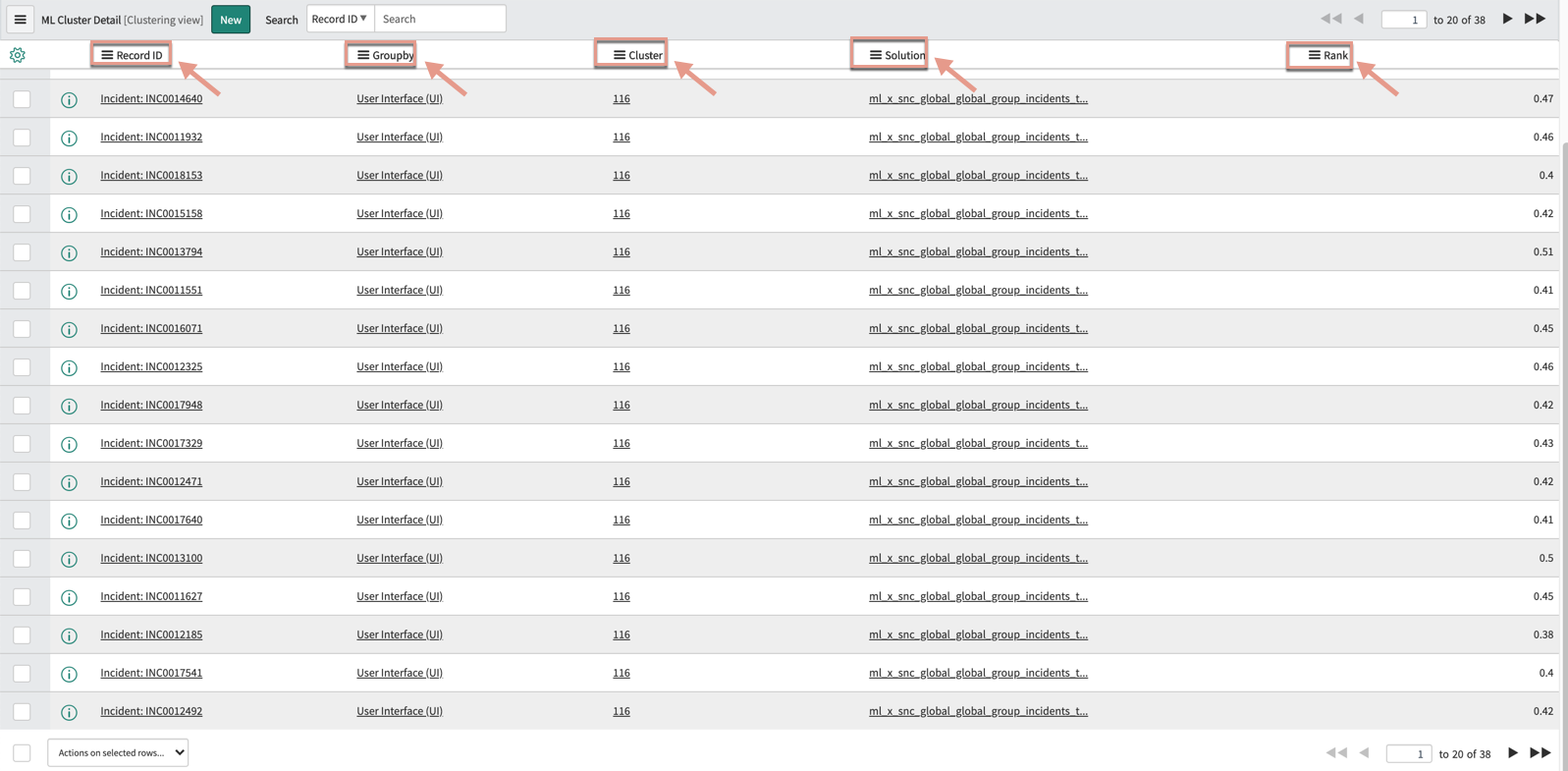1568x771 pixels.
Task: Open the personalize list gear icon
Action: point(18,55)
